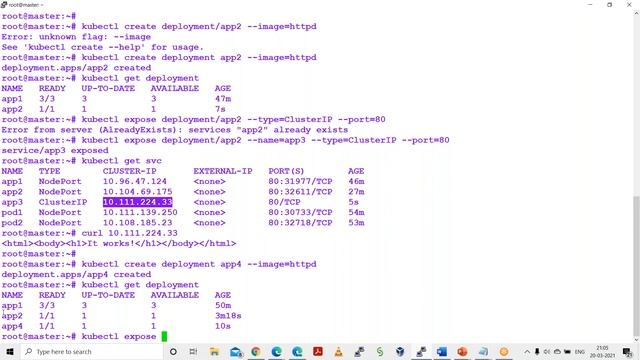Open the notepad-like app icon
640x360 pixels.
pyautogui.click(x=483, y=351)
